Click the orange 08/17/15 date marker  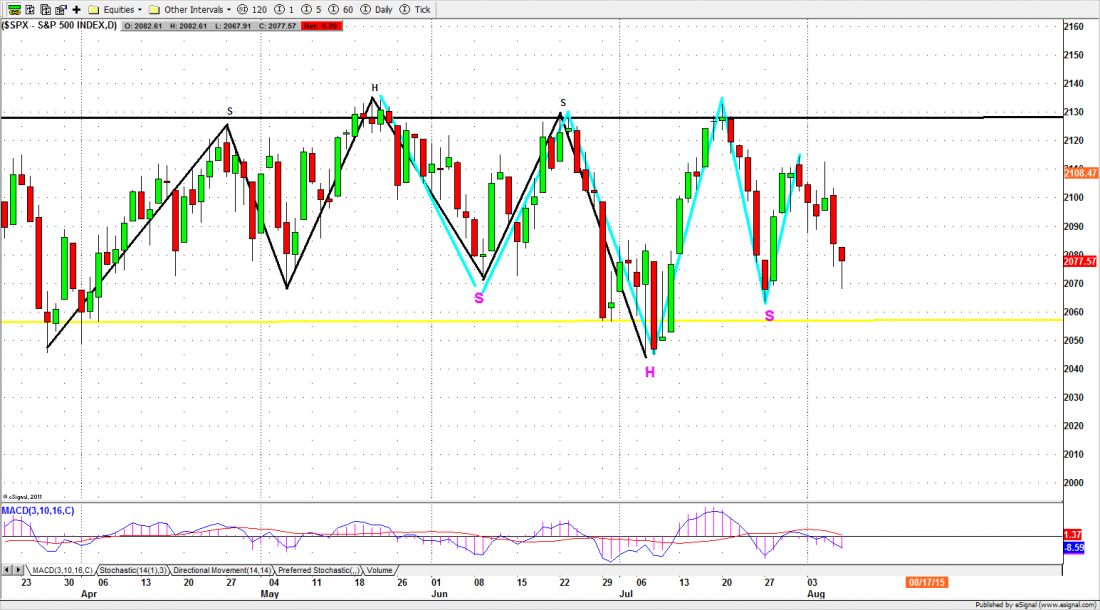(924, 580)
